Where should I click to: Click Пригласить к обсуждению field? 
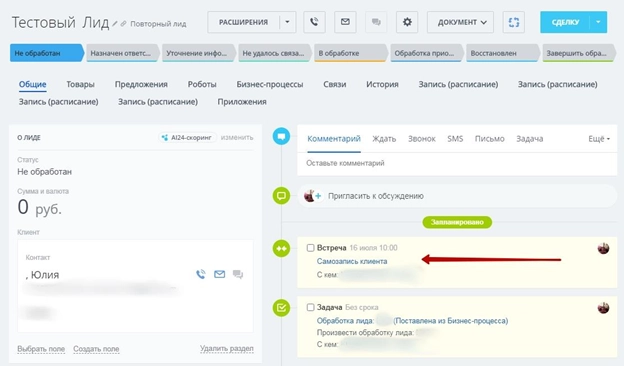pos(457,196)
